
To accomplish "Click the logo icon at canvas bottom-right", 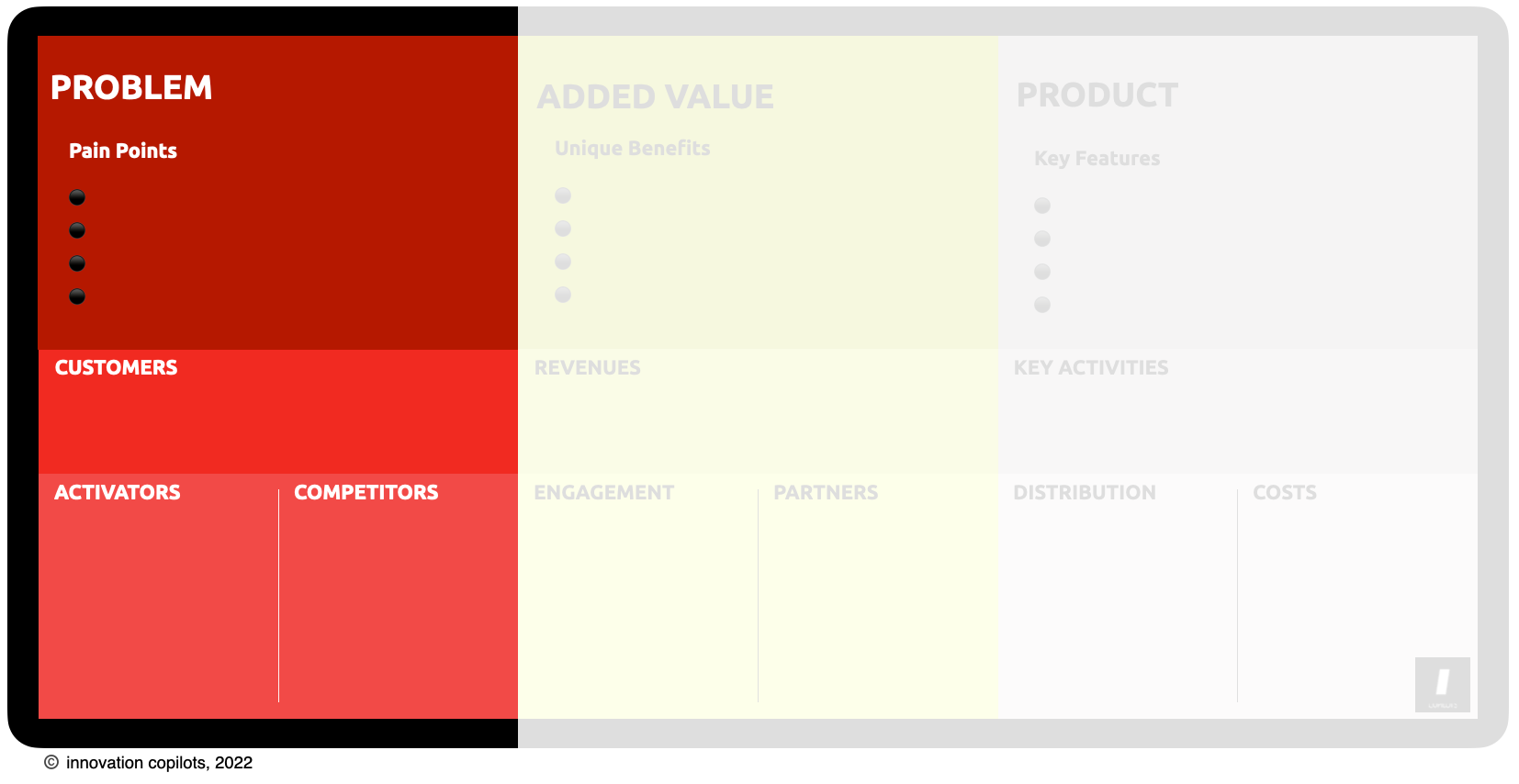I will [x=1443, y=685].
